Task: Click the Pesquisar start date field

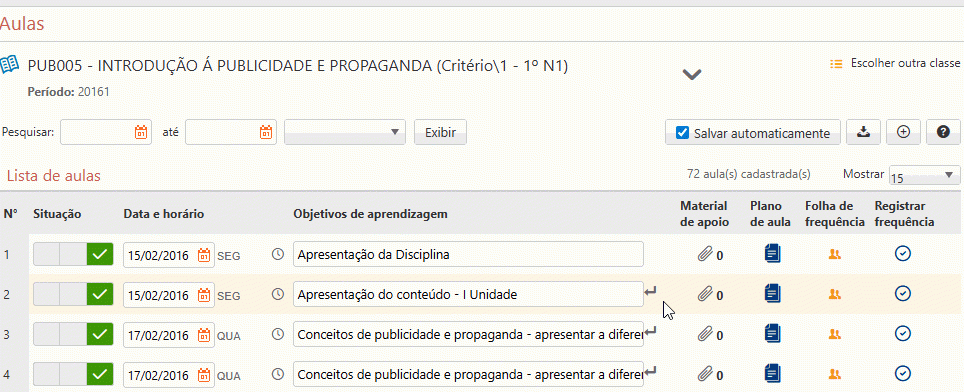Action: point(106,131)
